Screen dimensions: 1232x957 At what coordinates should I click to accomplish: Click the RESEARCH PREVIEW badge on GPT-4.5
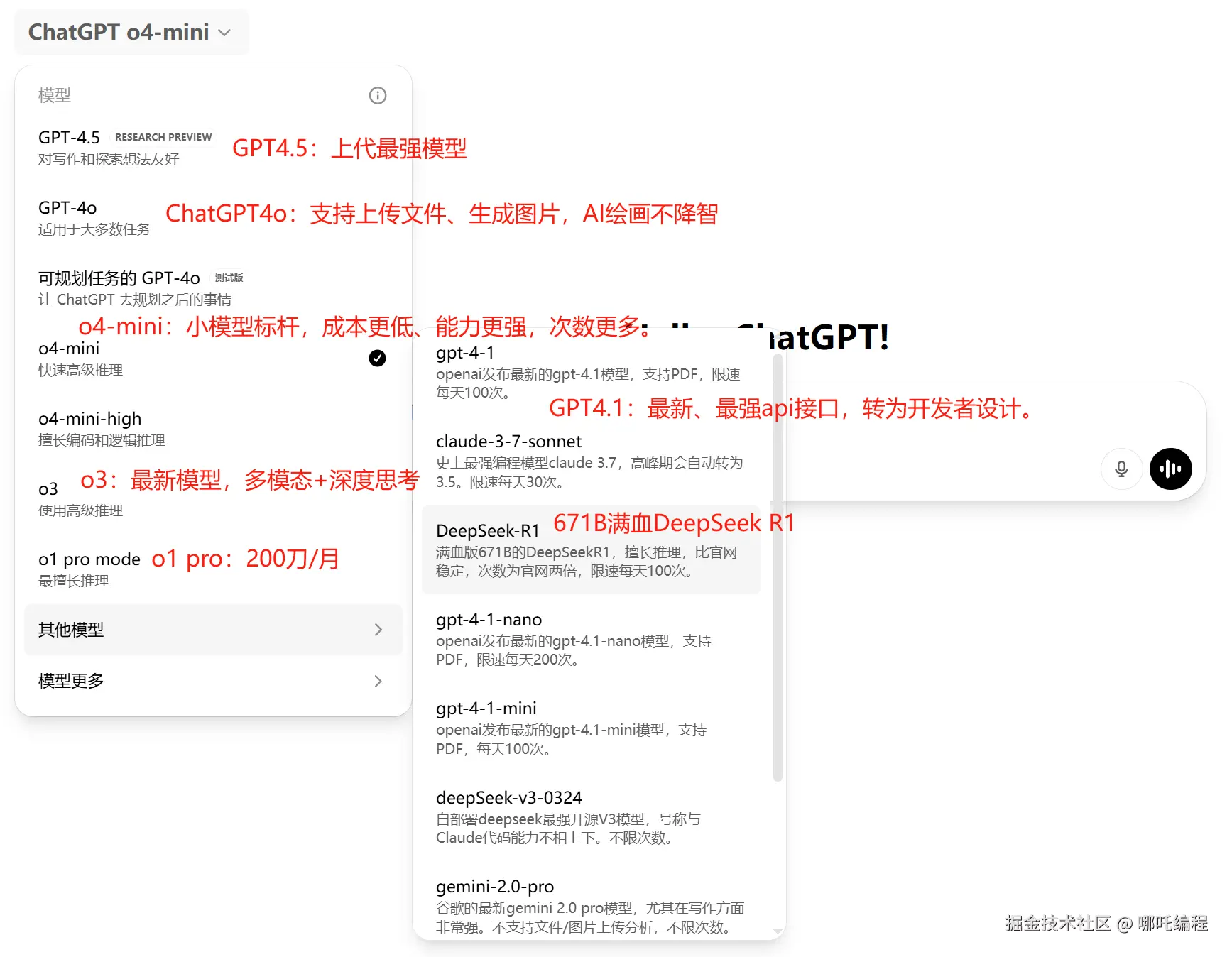pyautogui.click(x=163, y=136)
